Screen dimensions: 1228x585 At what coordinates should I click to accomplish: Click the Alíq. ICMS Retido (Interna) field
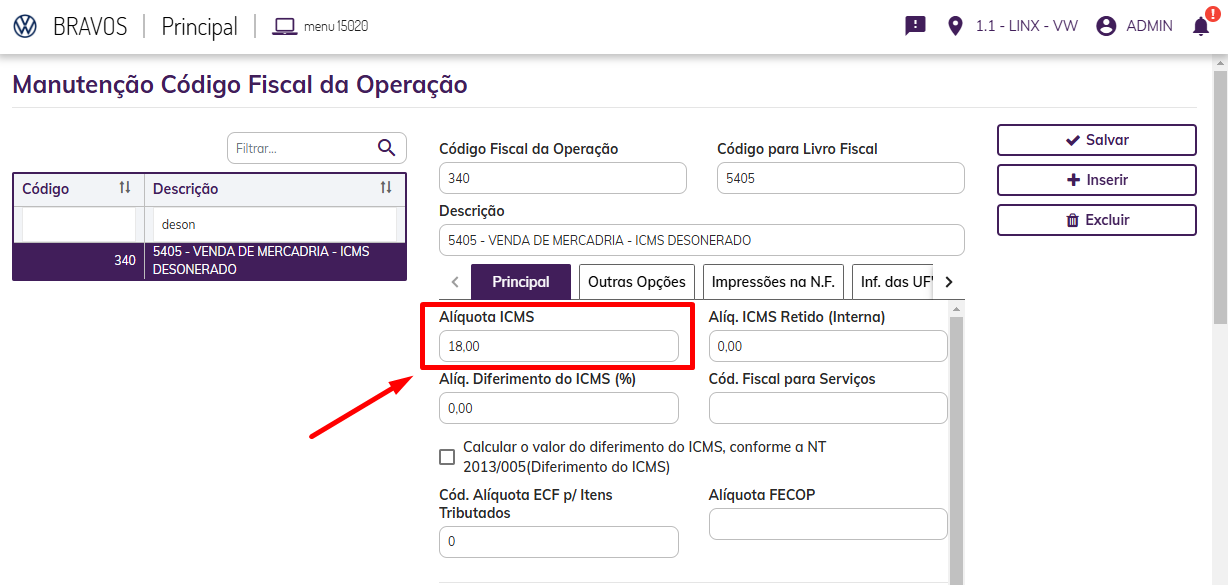tap(828, 346)
